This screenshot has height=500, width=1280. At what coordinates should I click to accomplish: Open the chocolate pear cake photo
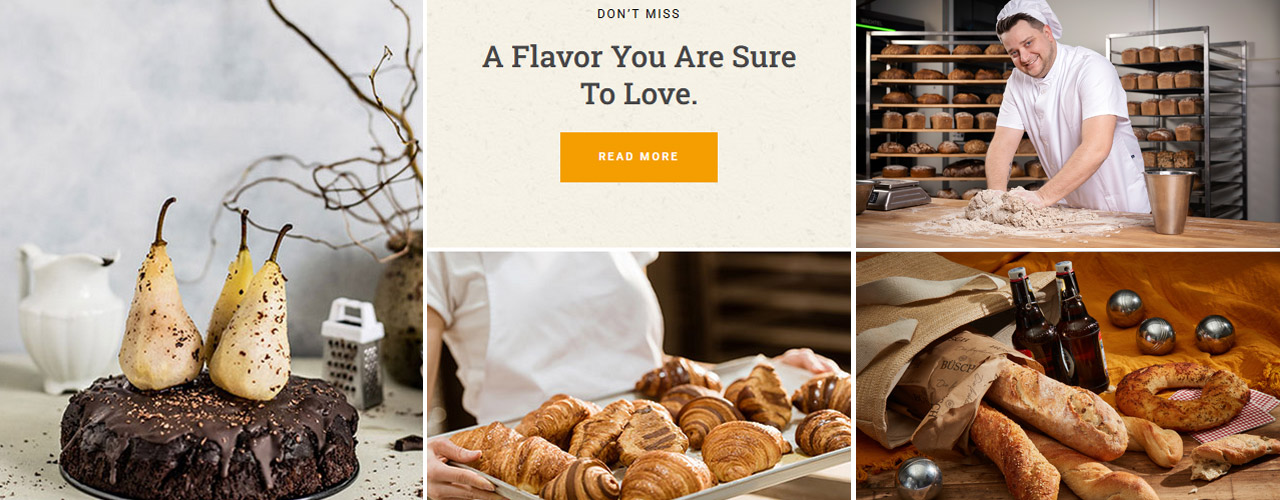point(211,250)
